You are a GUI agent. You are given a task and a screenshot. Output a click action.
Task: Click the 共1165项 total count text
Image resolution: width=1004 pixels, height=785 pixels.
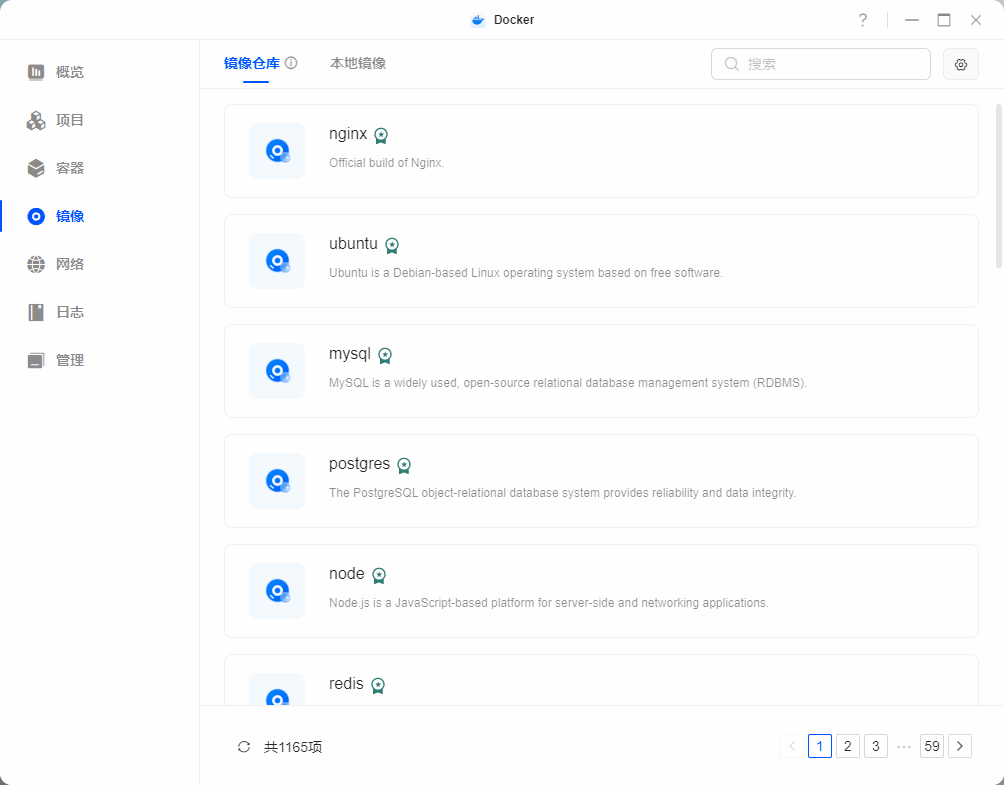293,747
